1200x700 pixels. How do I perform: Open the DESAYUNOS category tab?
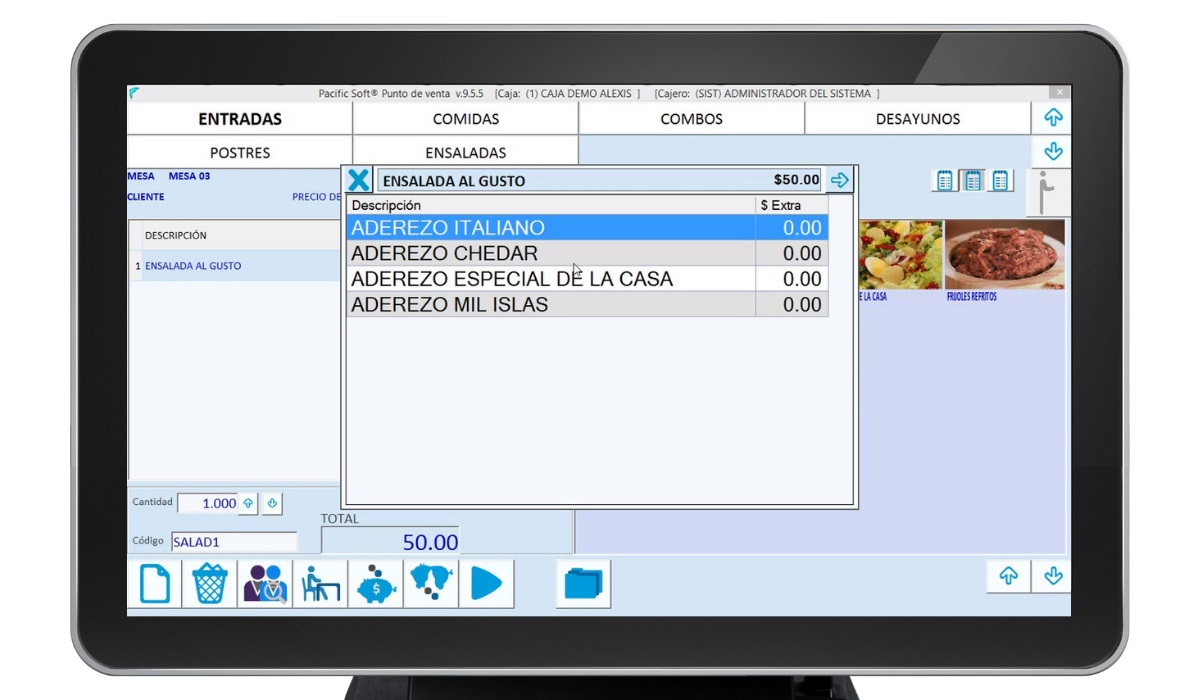click(x=917, y=119)
